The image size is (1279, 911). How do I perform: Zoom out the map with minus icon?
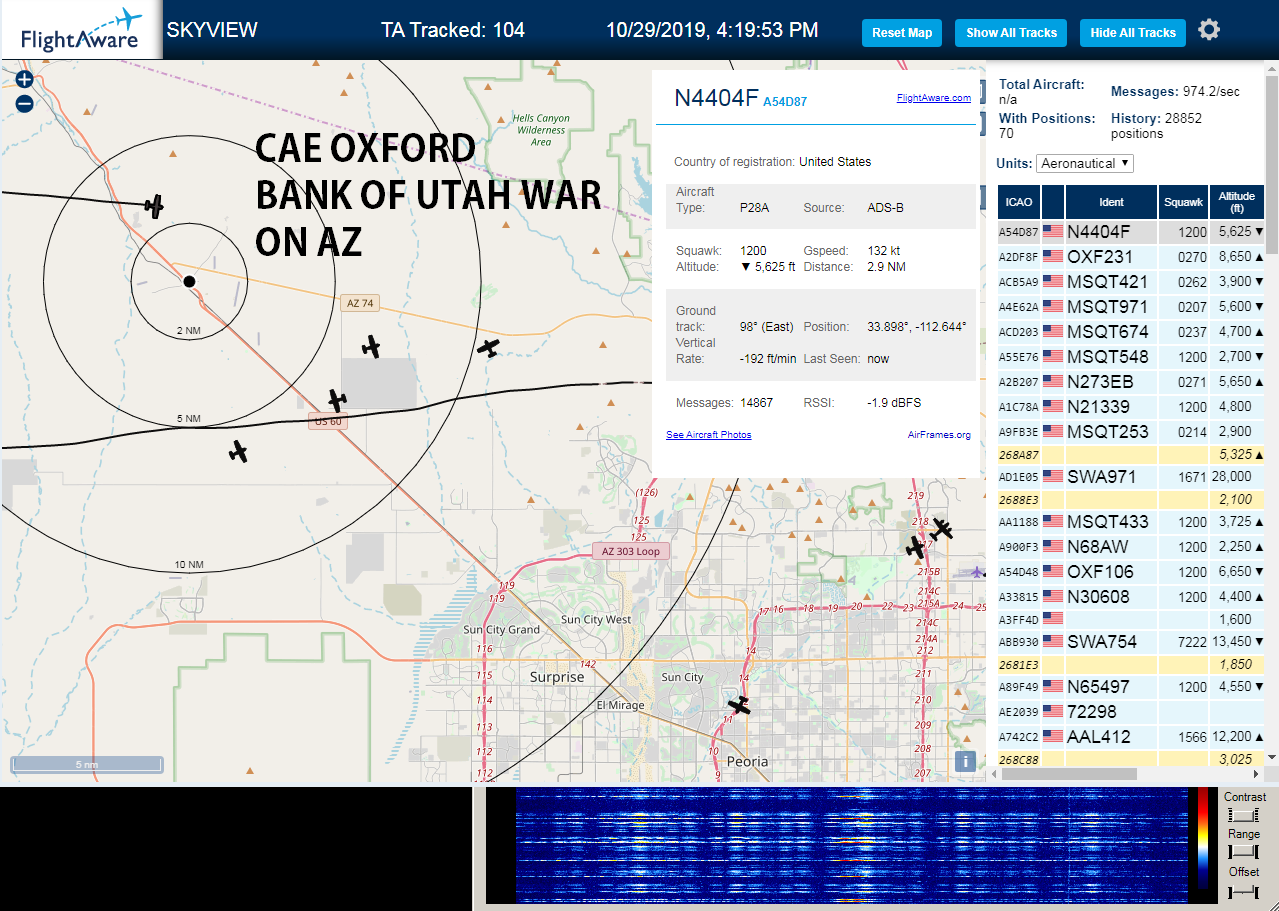24,103
